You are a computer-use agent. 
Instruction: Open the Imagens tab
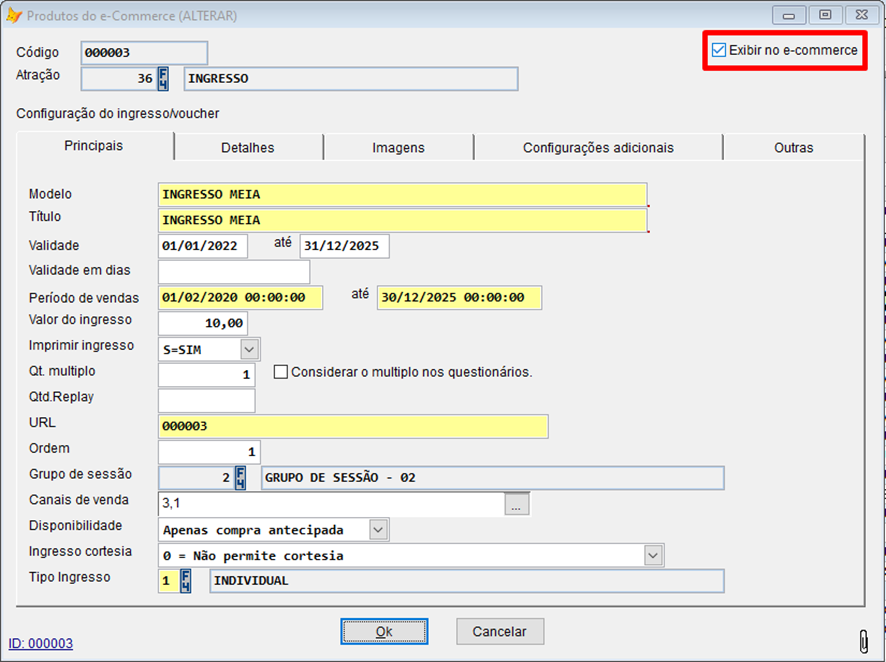(398, 147)
